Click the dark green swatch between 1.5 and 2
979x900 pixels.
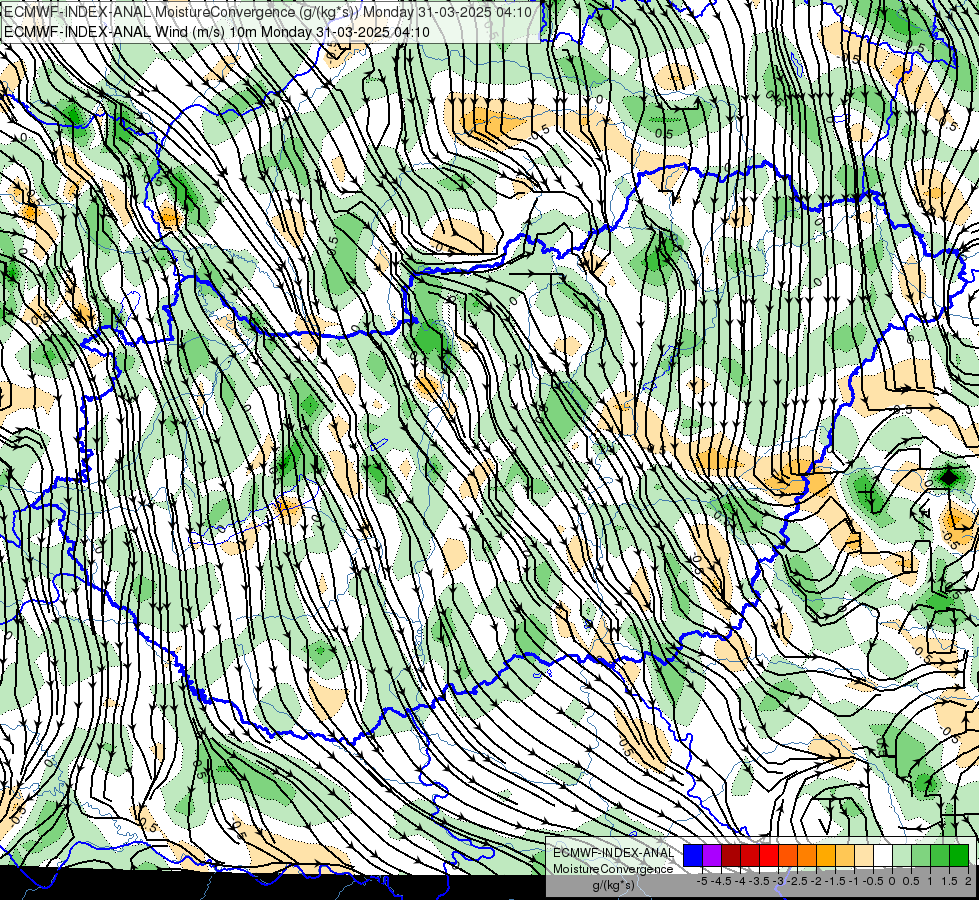point(959,856)
